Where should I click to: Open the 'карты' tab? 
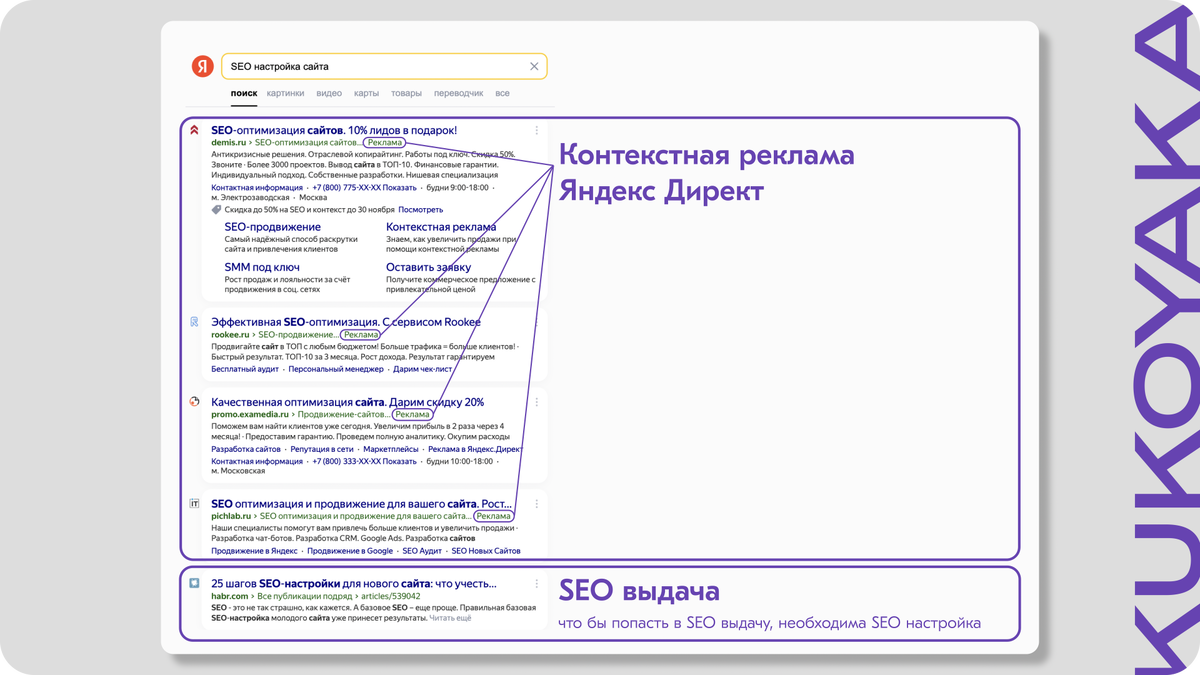(366, 93)
